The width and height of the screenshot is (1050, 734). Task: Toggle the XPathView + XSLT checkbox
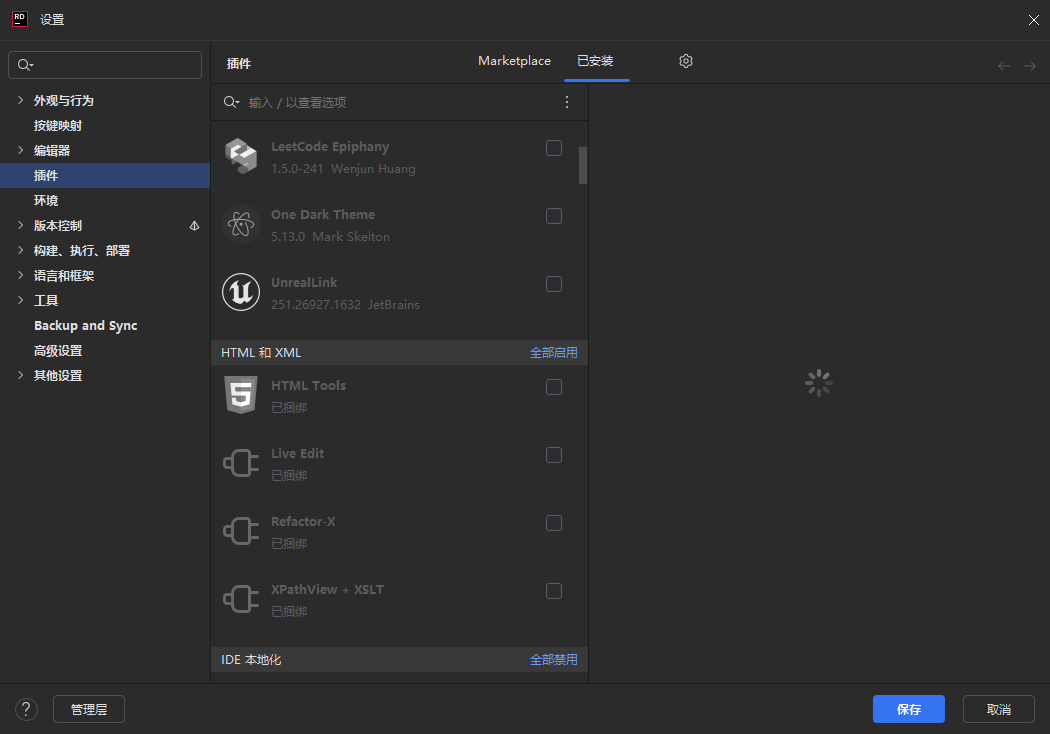[x=554, y=591]
